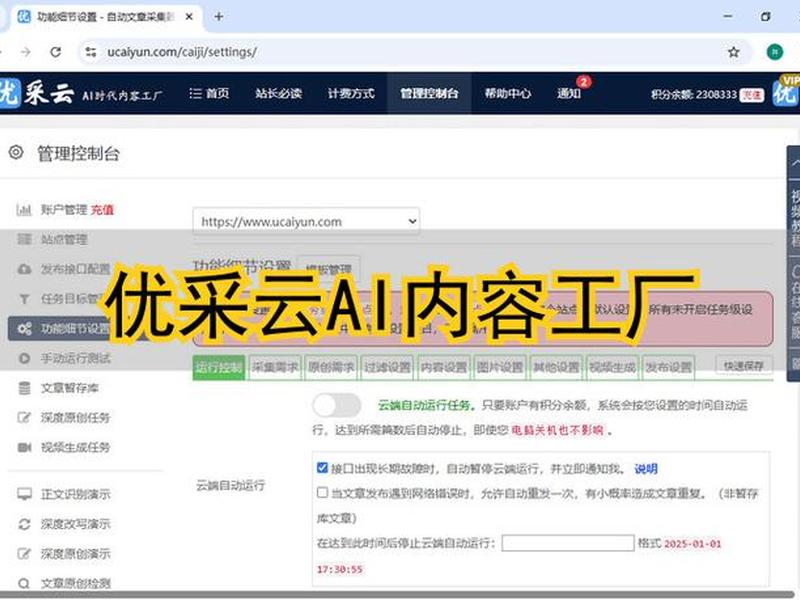Viewport: 800px width, 600px height.
Task: Switch to the 过滤设置 tab
Action: 387,367
